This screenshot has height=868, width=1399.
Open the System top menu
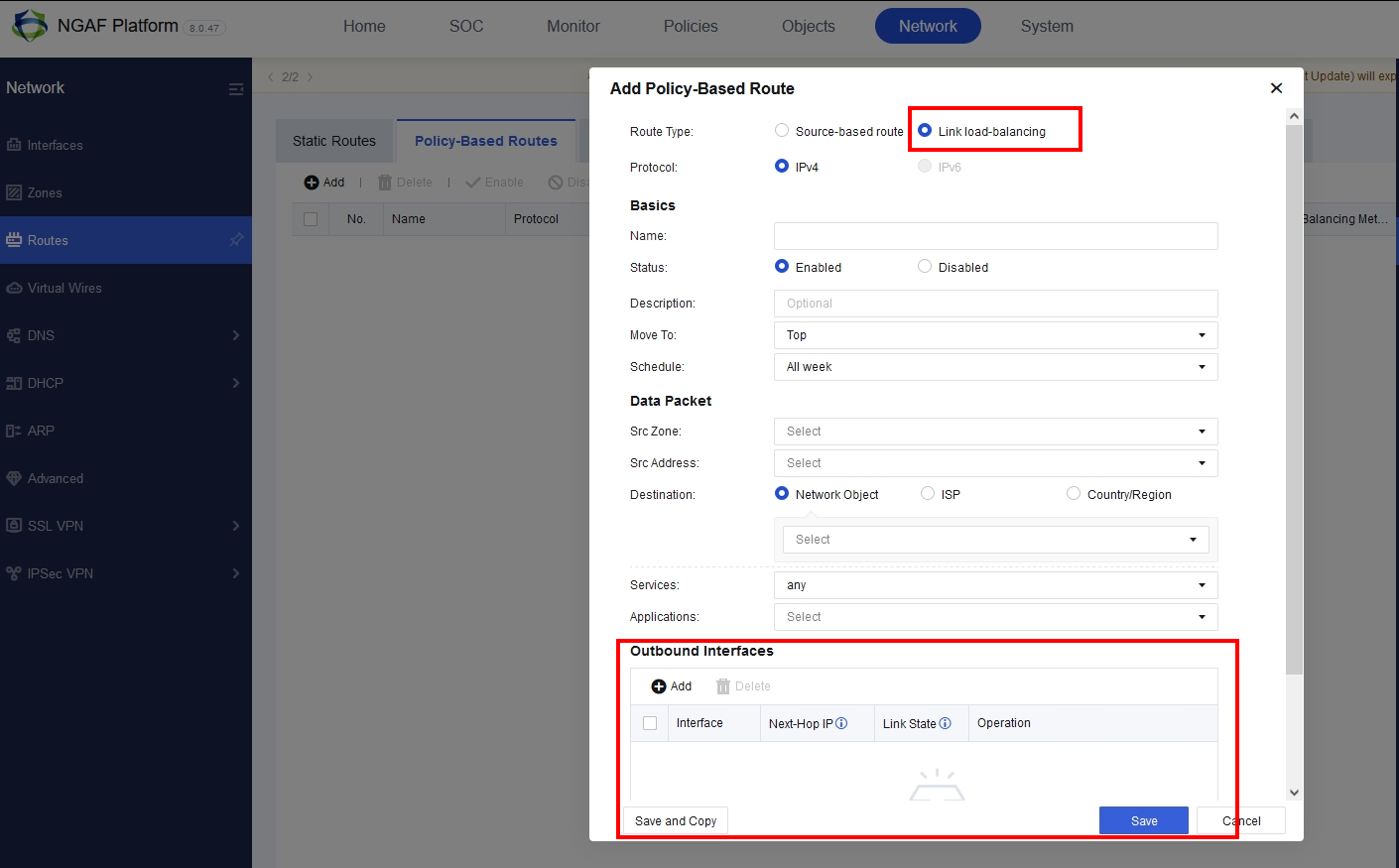tap(1047, 26)
